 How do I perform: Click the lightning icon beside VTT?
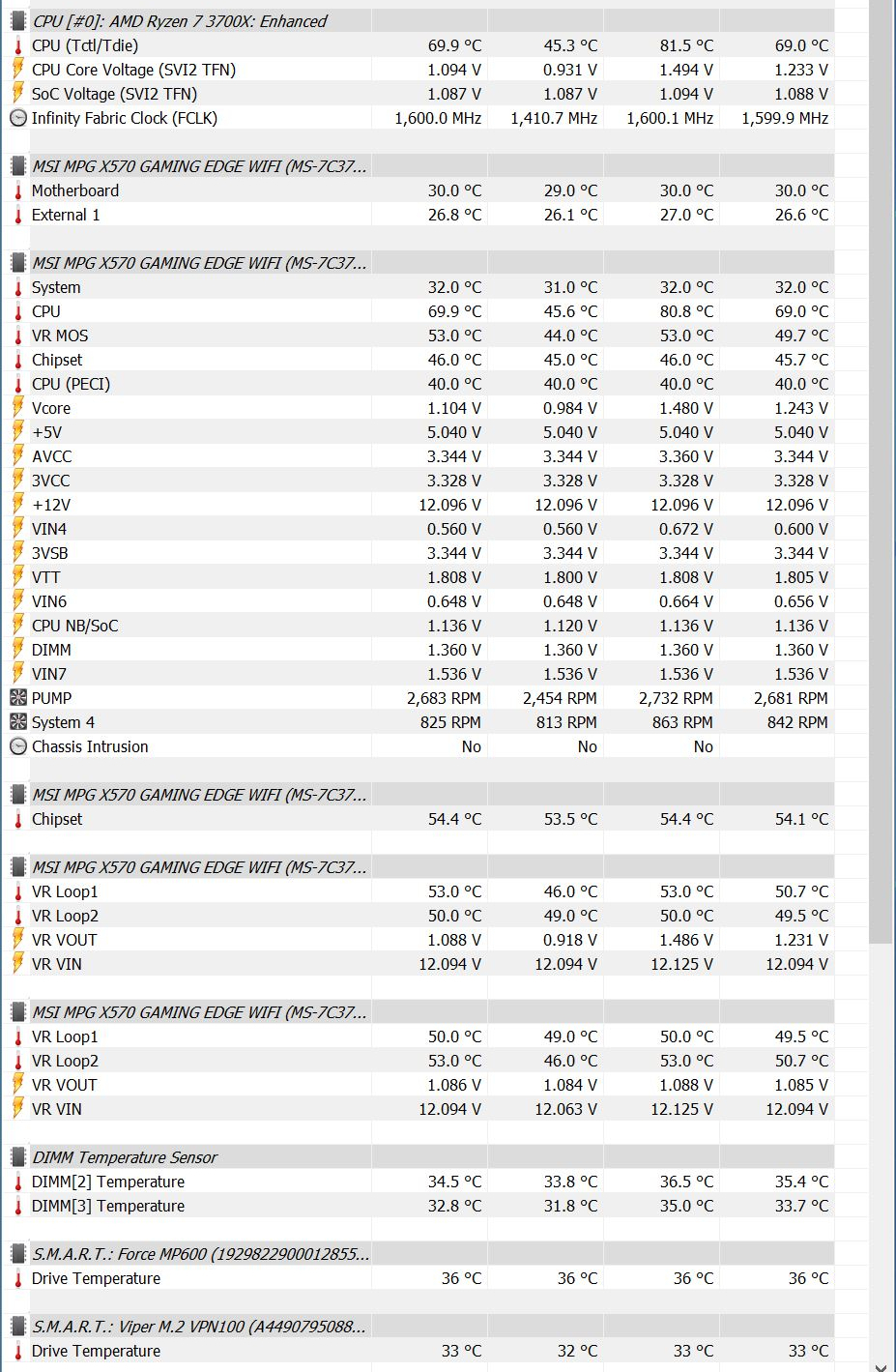click(17, 577)
